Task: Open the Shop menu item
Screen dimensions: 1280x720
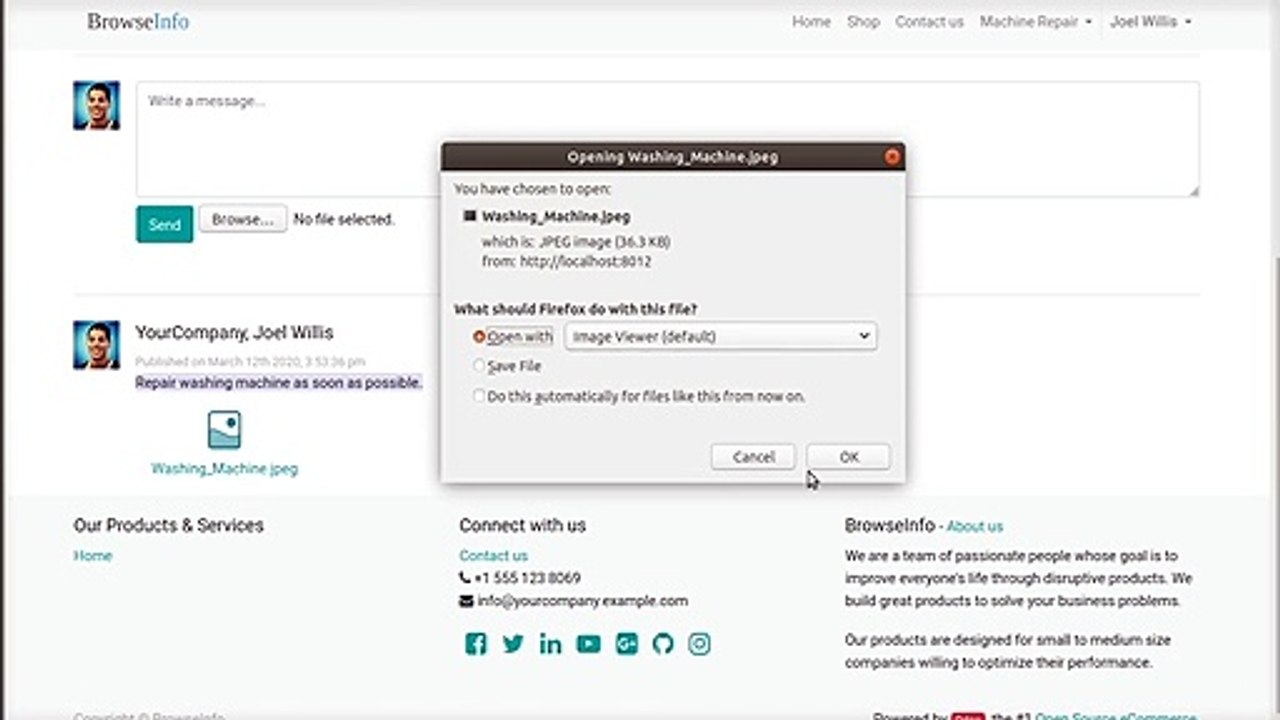Action: [863, 21]
